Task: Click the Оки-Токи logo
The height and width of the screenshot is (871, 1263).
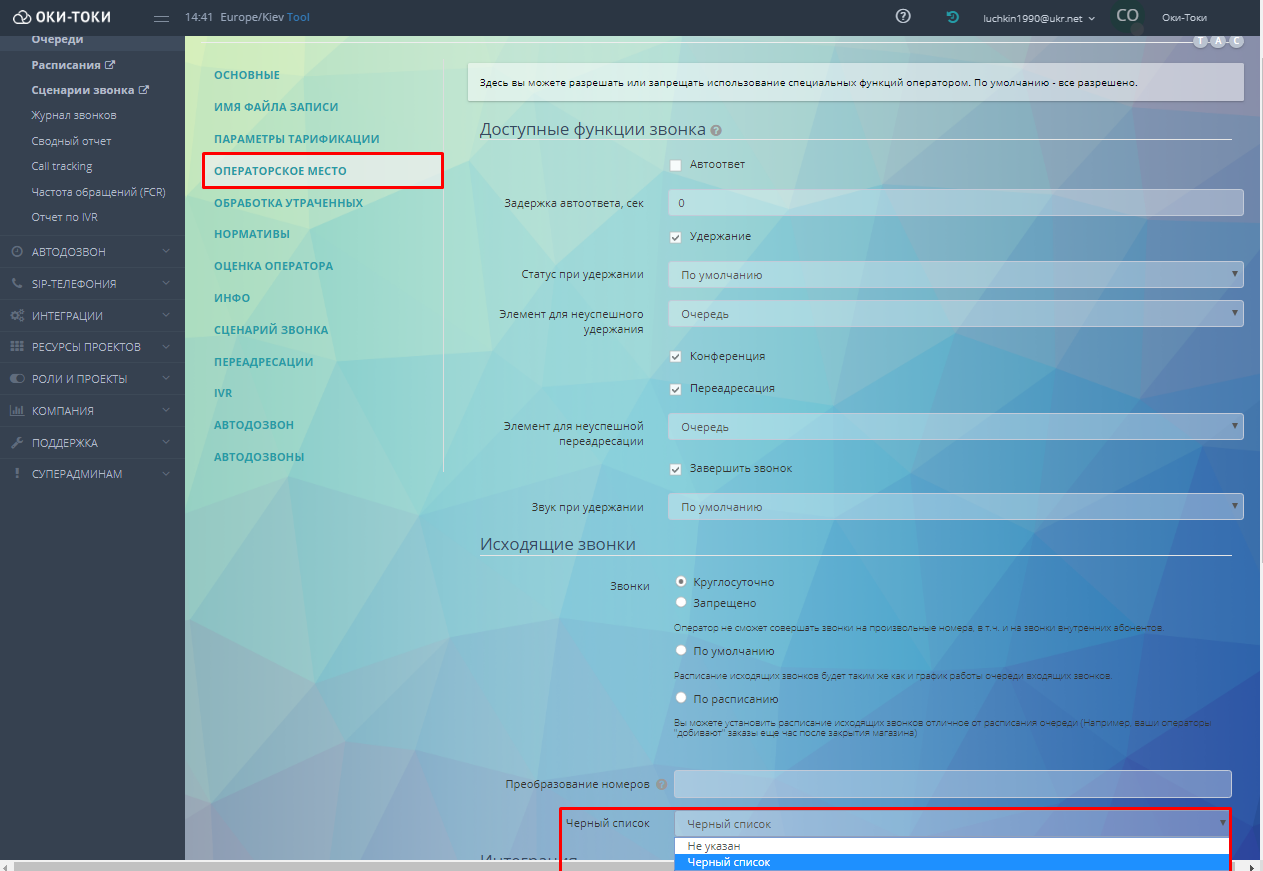Action: tap(62, 17)
